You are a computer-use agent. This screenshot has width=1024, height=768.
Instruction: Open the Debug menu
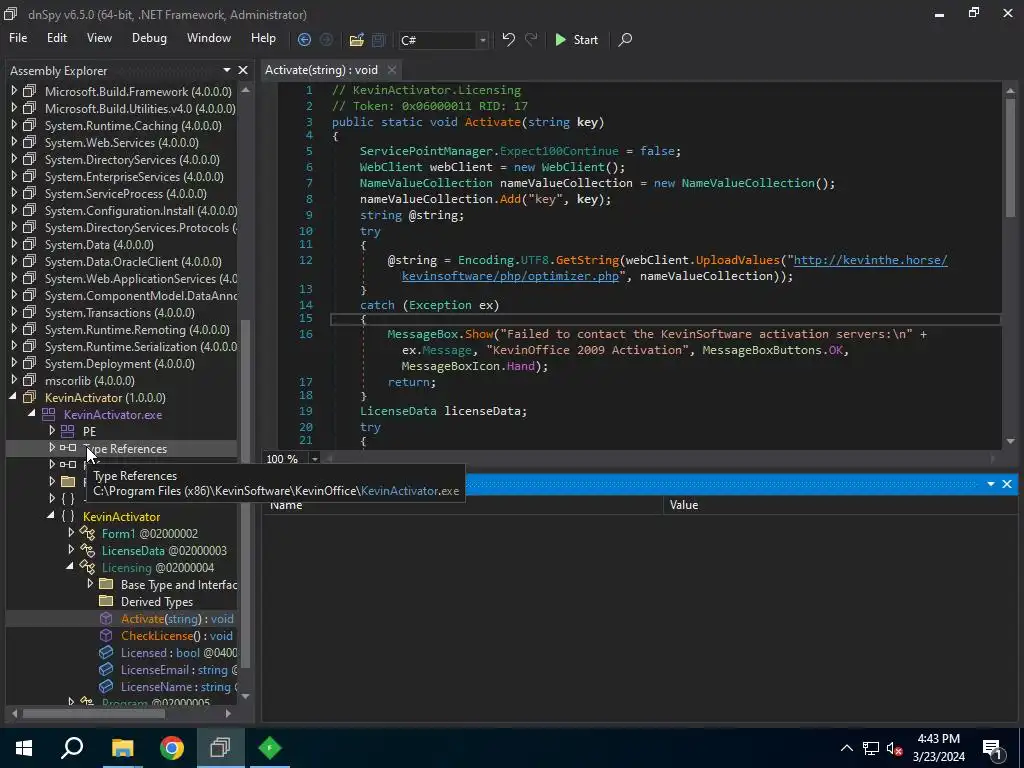click(150, 38)
